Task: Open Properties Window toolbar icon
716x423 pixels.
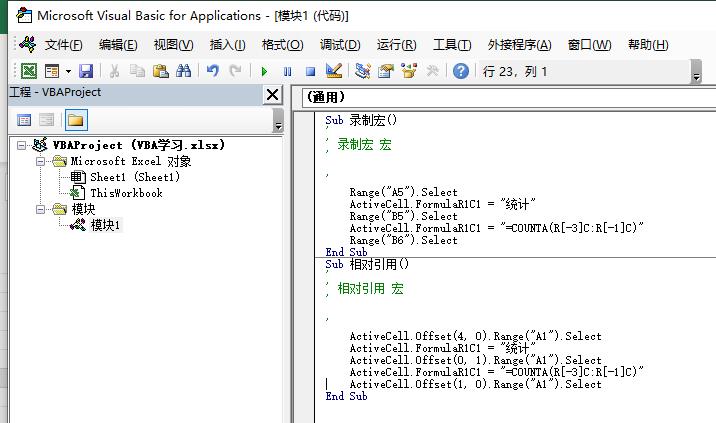Action: point(386,71)
